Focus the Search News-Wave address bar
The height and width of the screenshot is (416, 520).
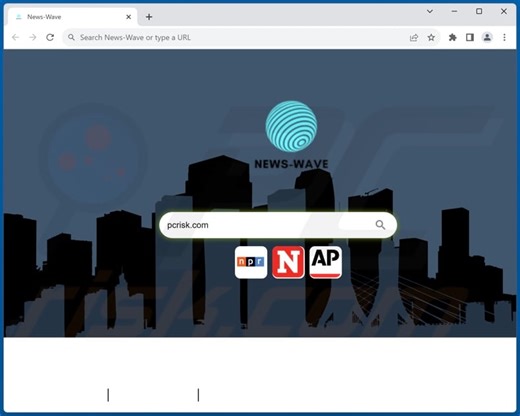pos(252,38)
